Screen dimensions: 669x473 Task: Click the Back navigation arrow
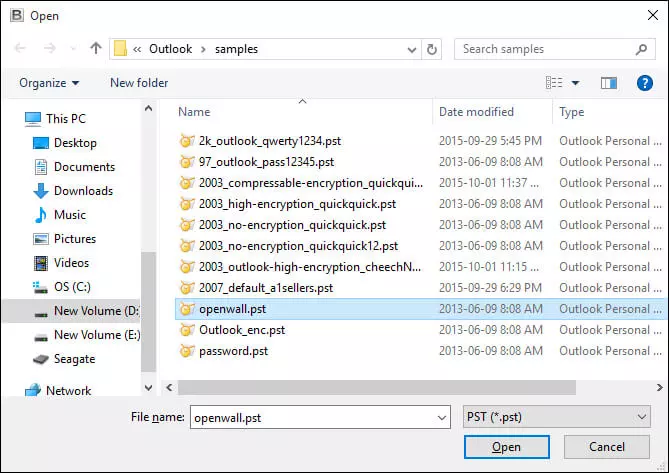(x=22, y=49)
